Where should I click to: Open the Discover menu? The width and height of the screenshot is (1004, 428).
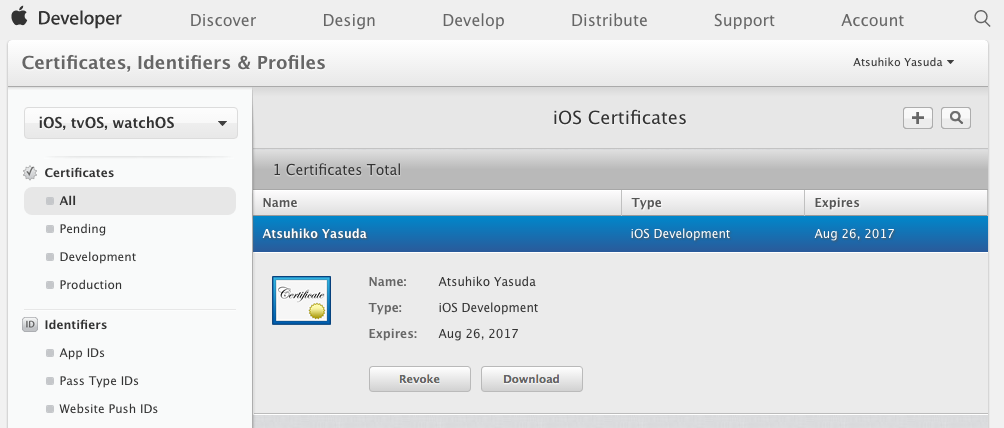coord(223,21)
